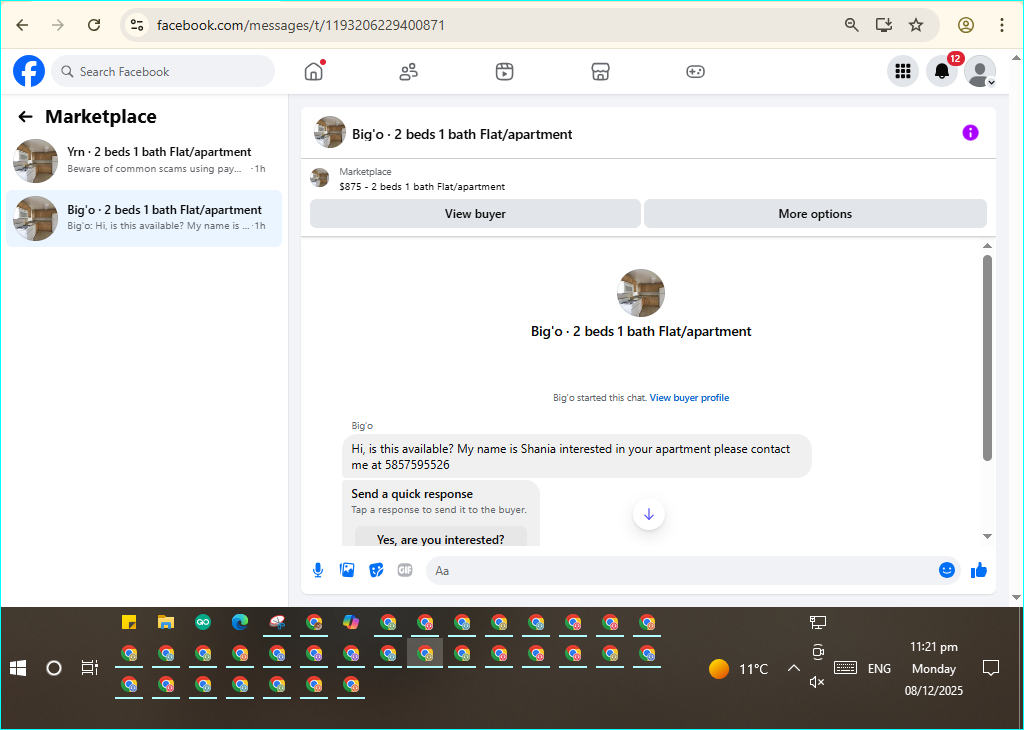
Task: Open the Chrome three-dot menu
Action: (1001, 25)
